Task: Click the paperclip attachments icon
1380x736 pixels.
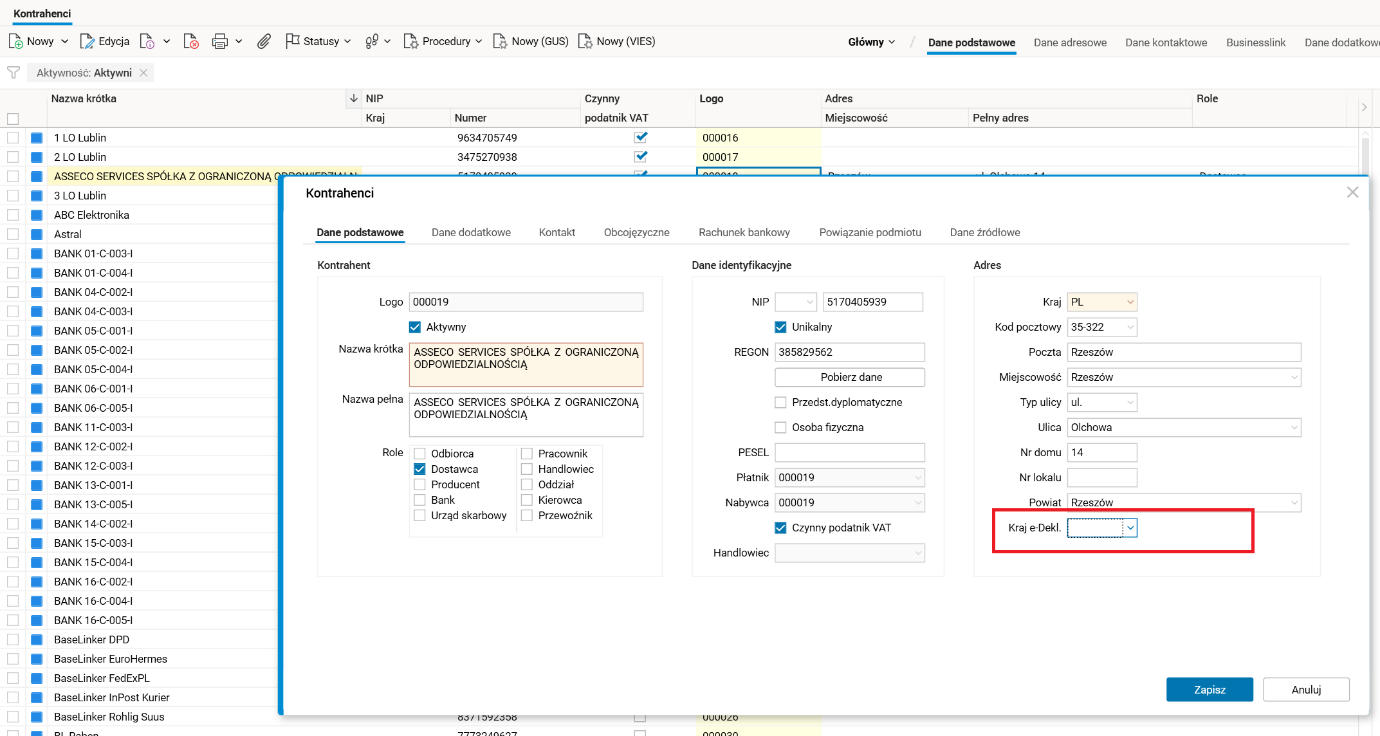Action: pyautogui.click(x=264, y=41)
